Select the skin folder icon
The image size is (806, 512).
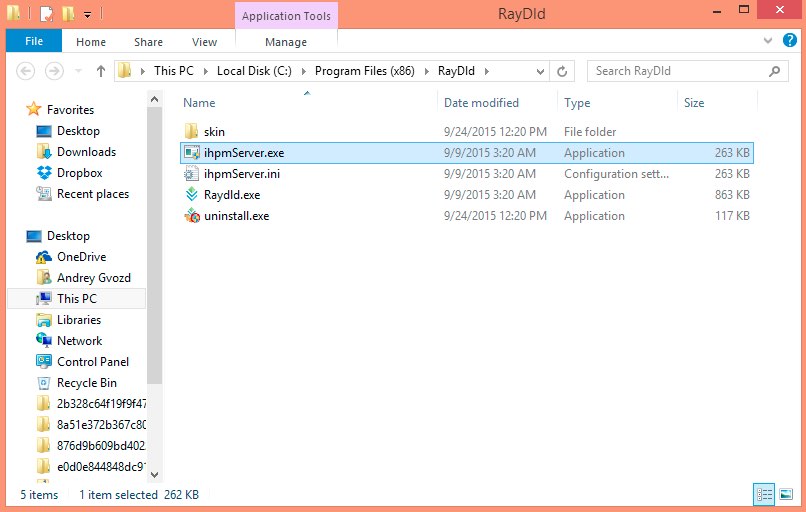pos(192,132)
